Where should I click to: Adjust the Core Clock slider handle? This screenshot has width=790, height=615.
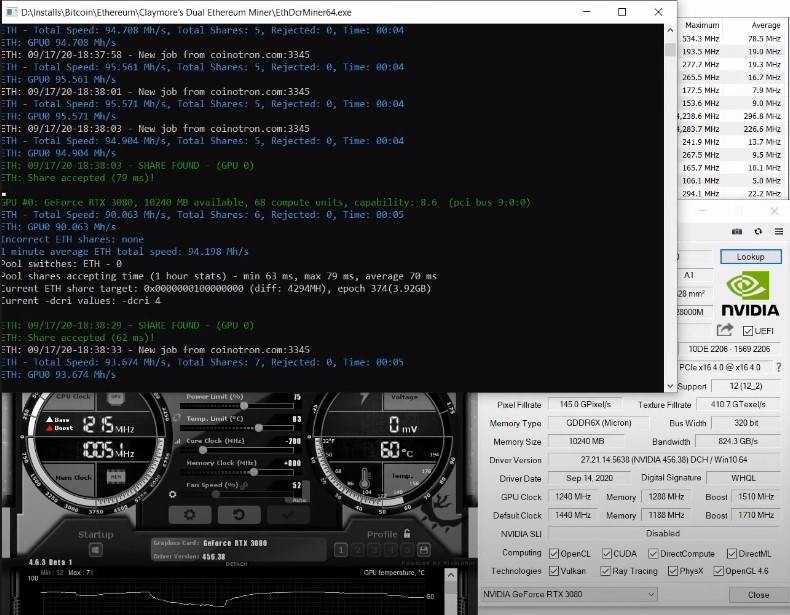203,450
